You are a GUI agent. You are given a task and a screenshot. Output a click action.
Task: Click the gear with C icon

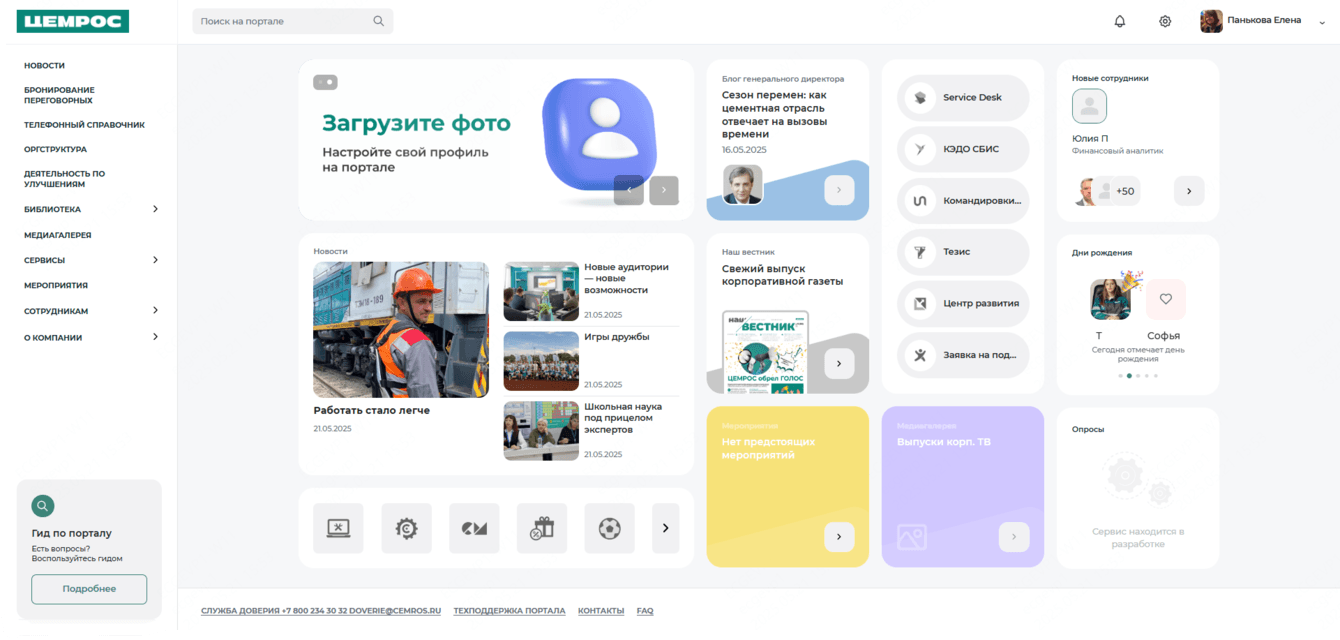tap(406, 528)
